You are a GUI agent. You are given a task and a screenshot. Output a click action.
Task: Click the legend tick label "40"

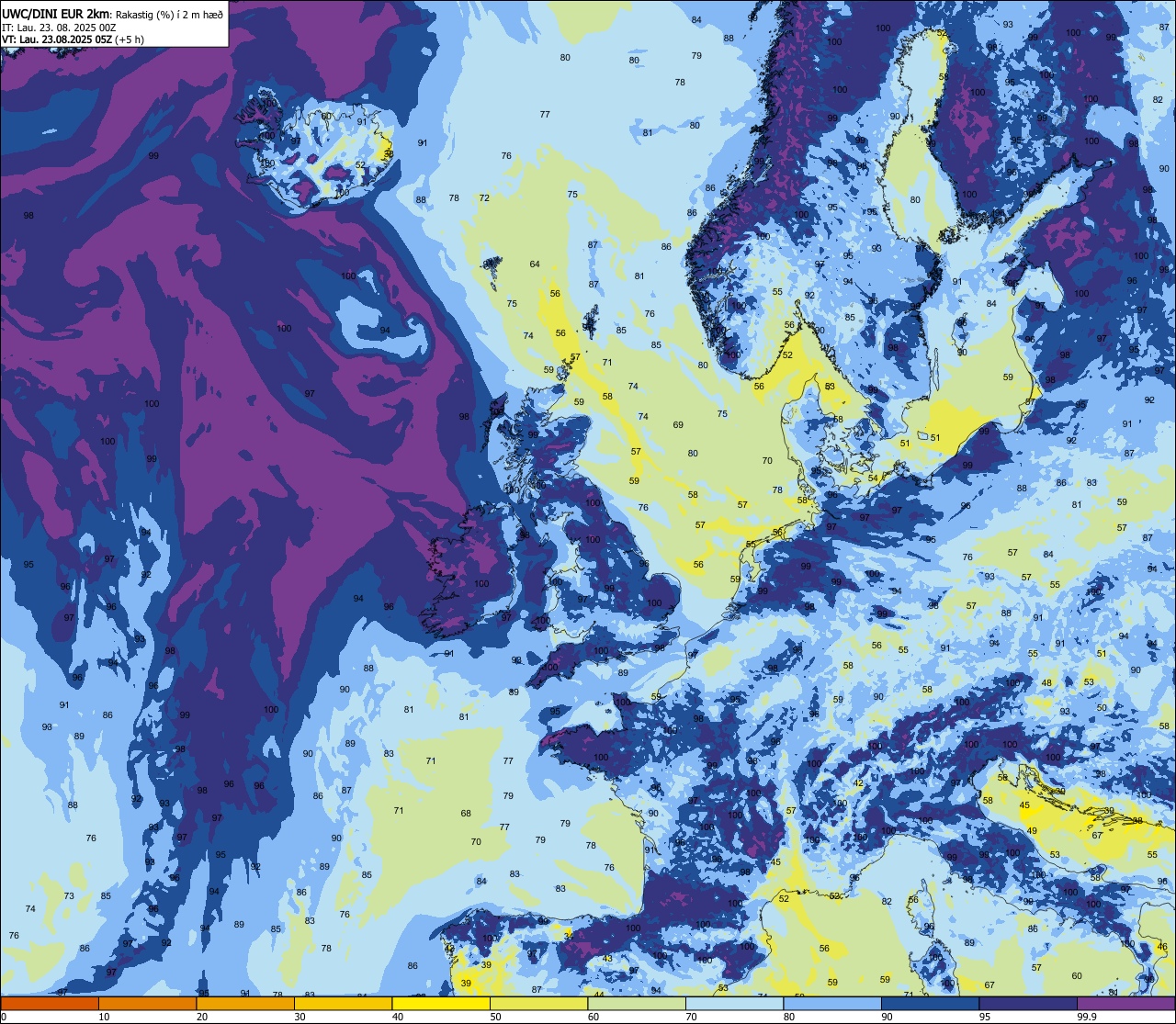click(398, 1017)
